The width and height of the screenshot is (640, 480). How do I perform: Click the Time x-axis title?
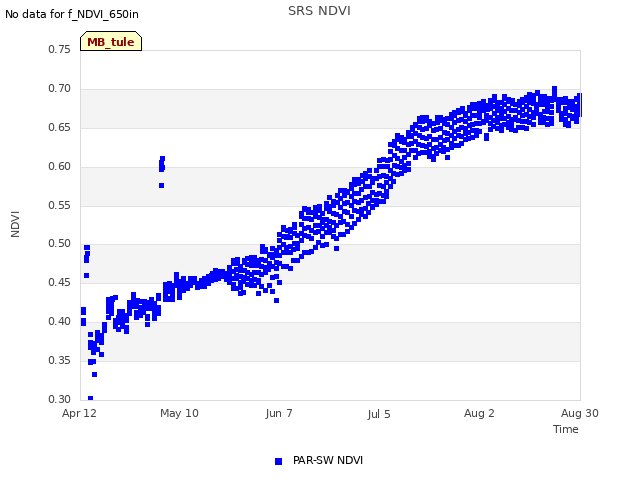point(565,429)
